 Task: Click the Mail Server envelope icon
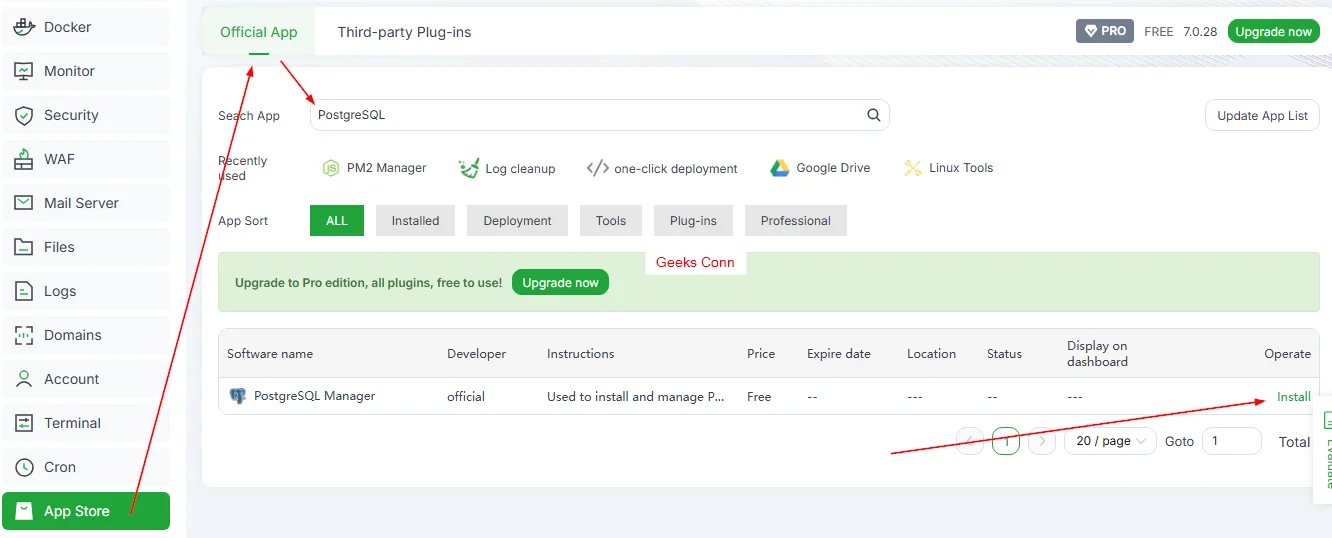pyautogui.click(x=25, y=203)
